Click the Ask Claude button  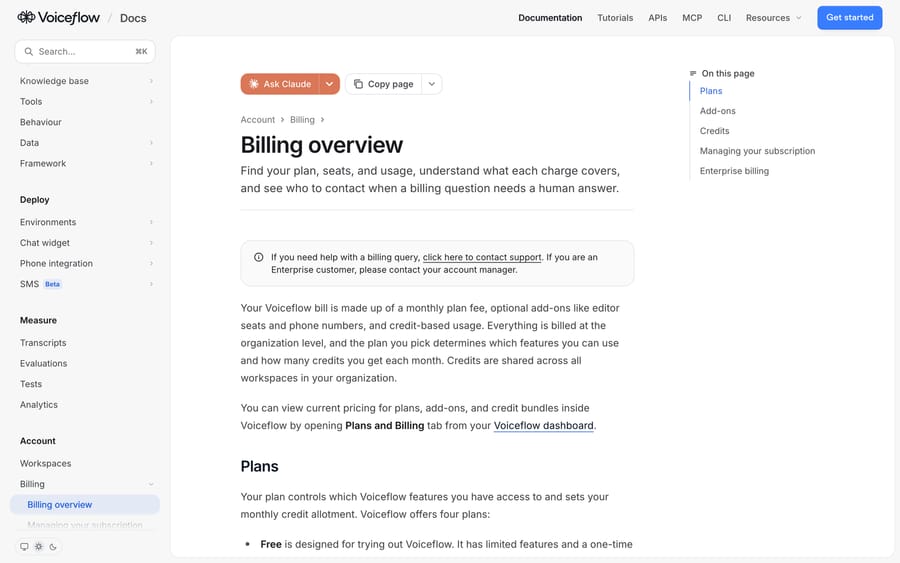(x=280, y=84)
